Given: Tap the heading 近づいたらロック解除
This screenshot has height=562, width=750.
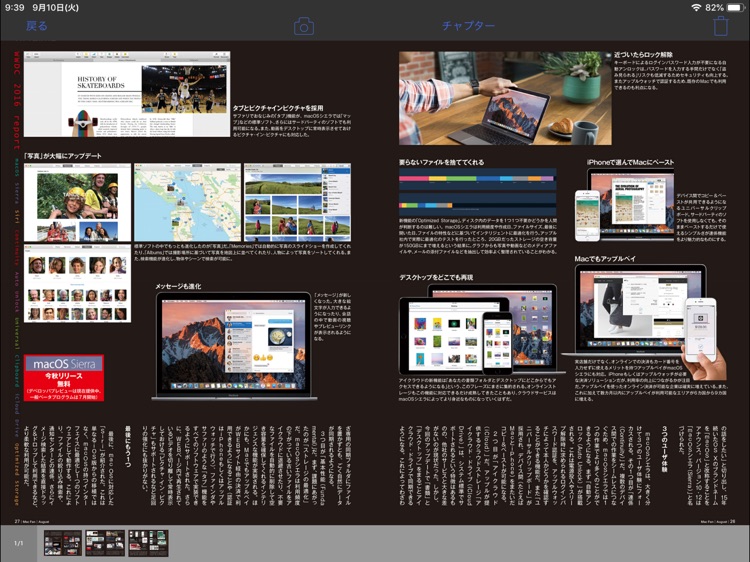Looking at the screenshot, I should [643, 55].
